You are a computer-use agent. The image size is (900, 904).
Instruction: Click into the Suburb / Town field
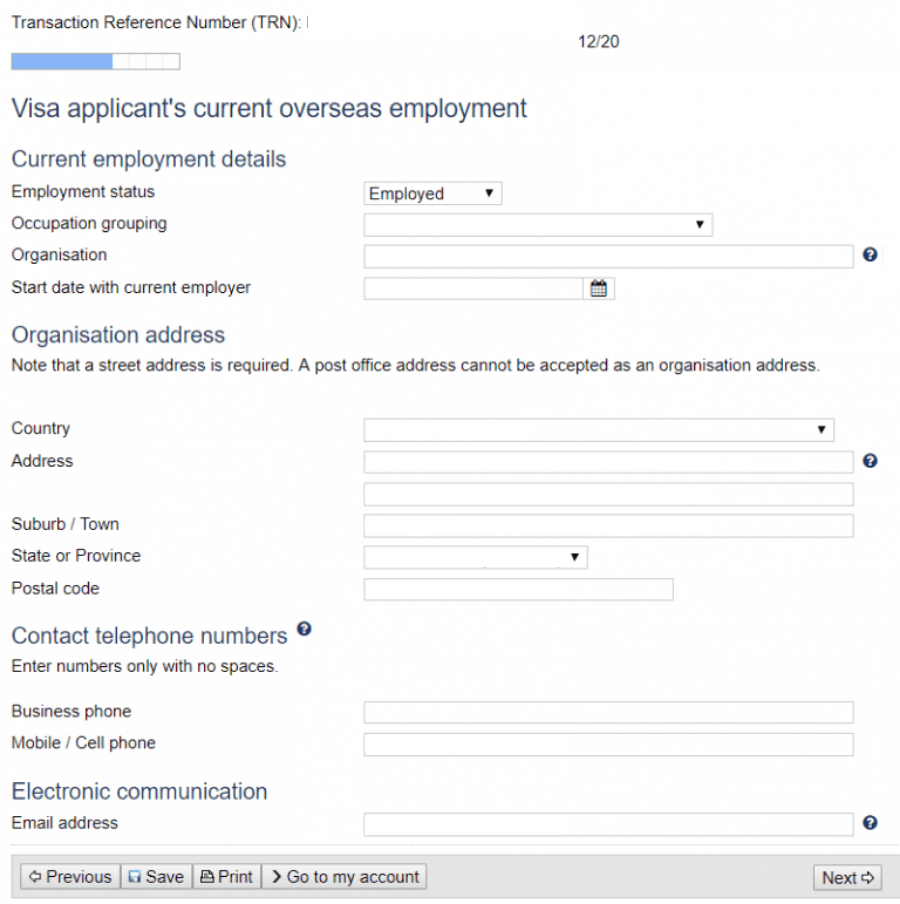[x=608, y=526]
